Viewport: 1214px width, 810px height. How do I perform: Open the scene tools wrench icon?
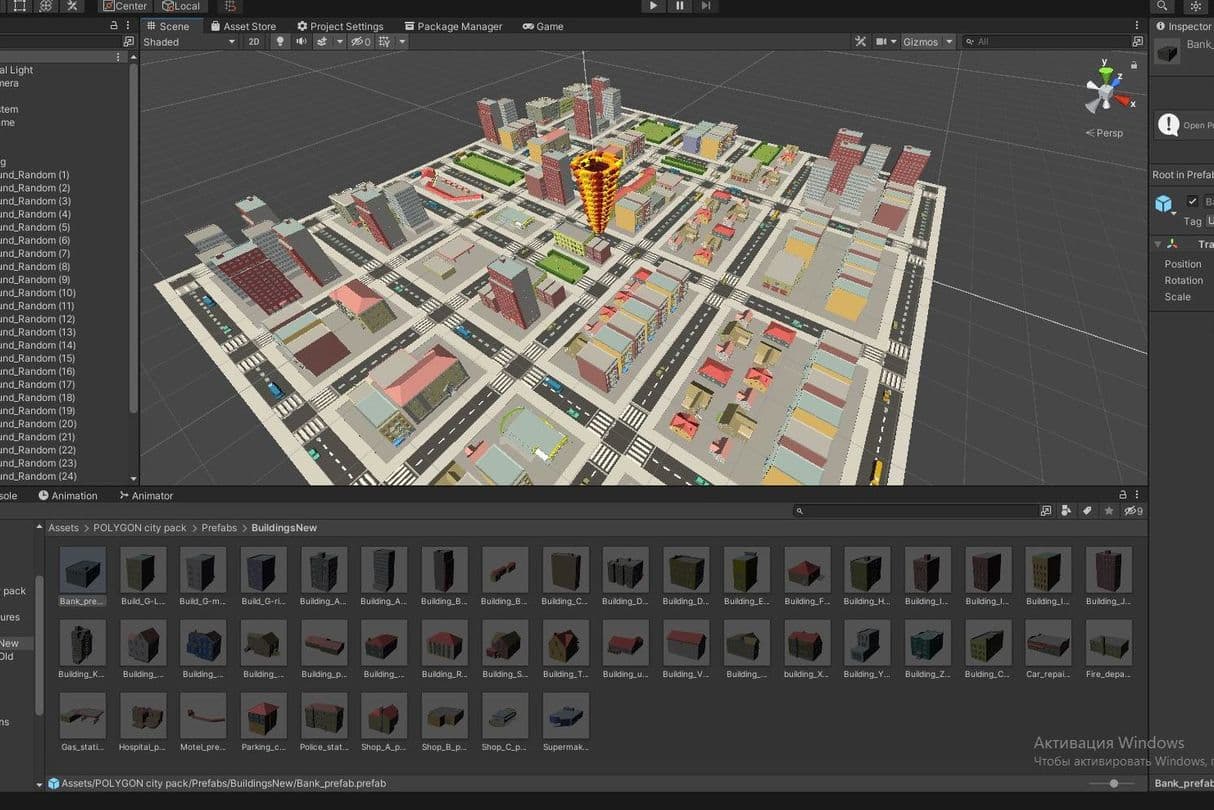[x=860, y=42]
